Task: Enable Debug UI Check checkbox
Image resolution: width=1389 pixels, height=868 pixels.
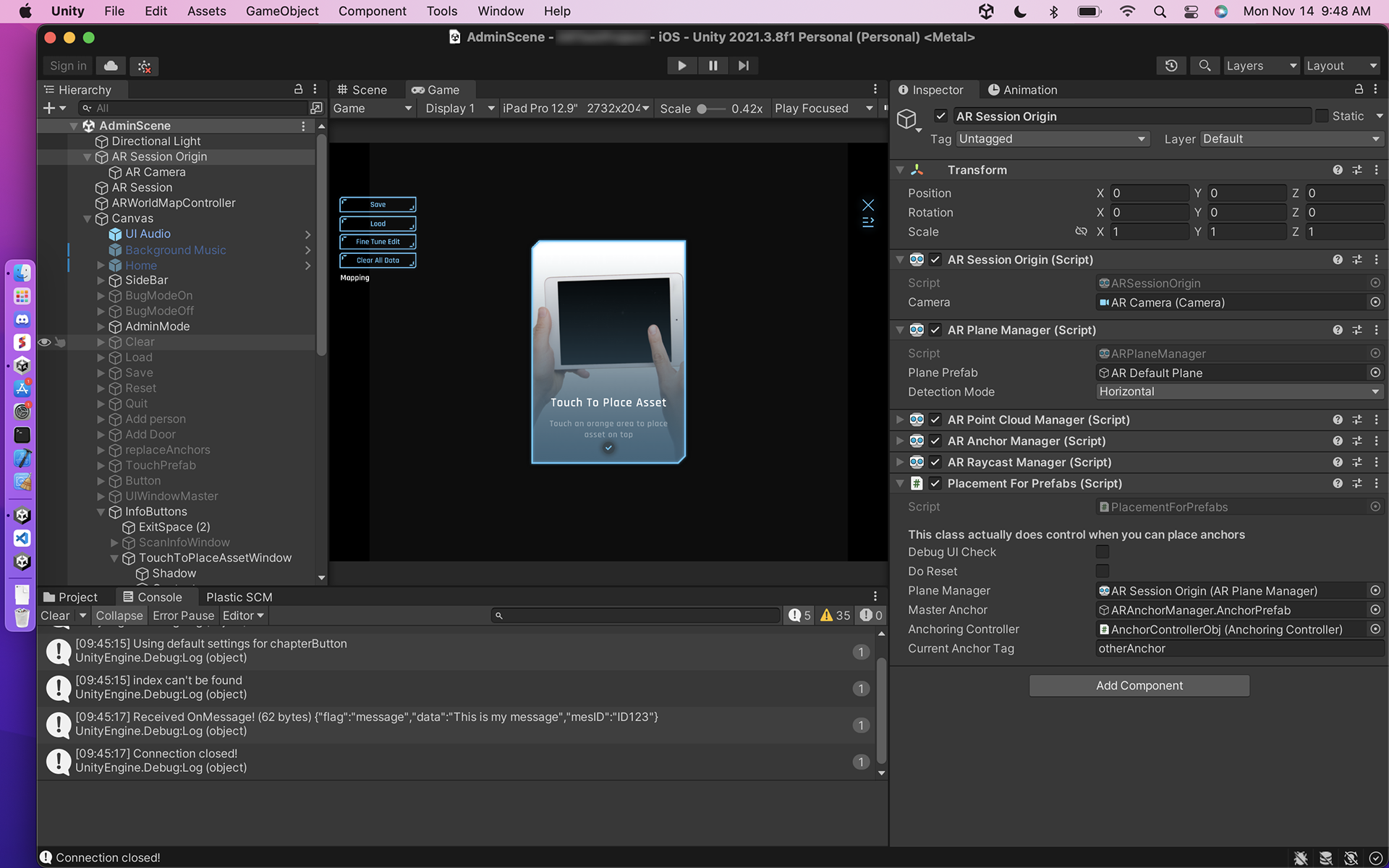Action: coord(1103,552)
